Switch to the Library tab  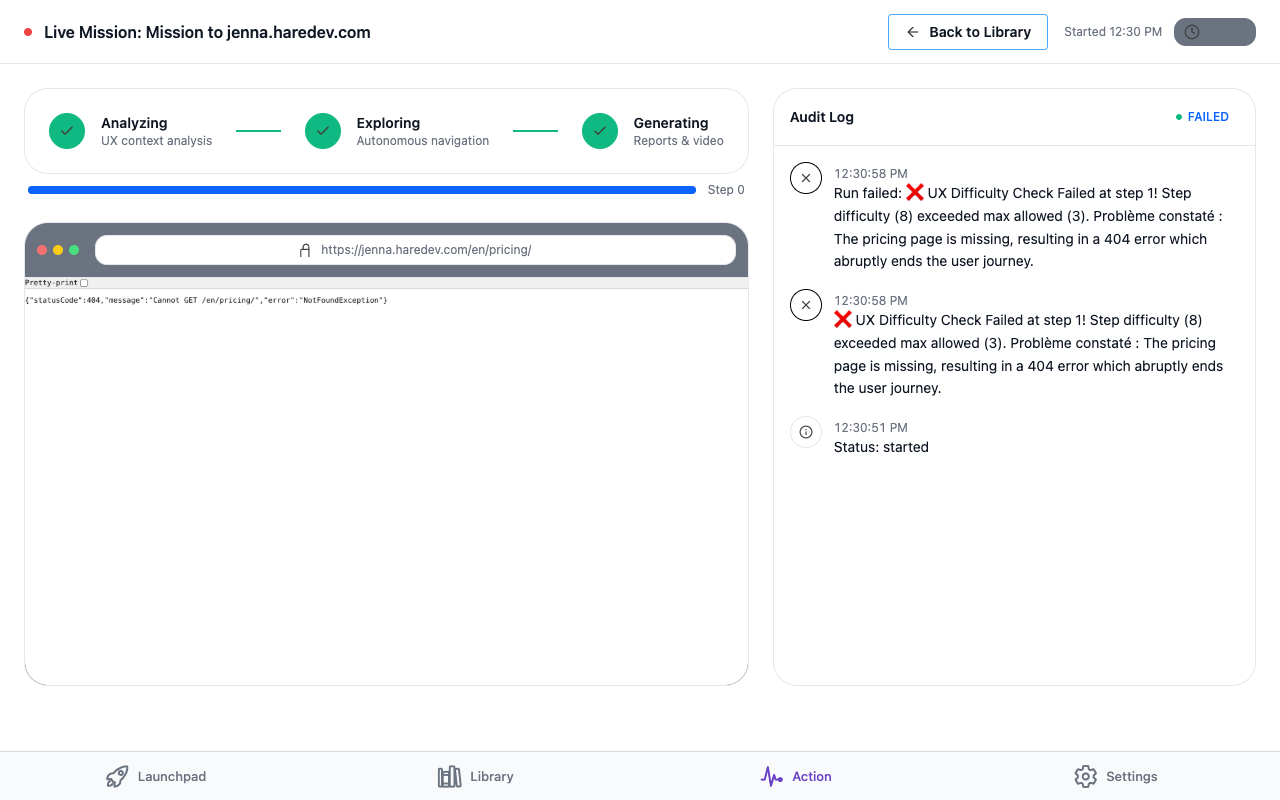476,776
